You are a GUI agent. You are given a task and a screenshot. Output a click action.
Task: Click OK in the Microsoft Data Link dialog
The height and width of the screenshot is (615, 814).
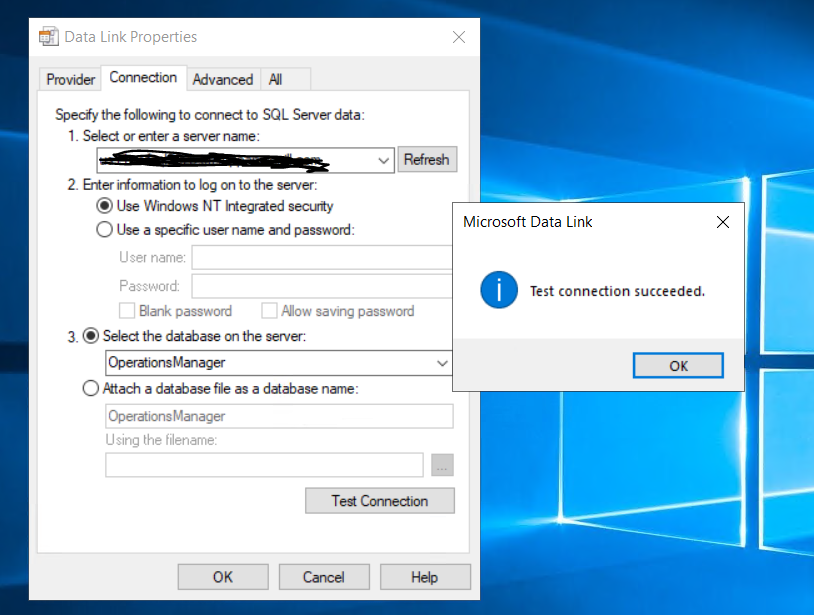[678, 366]
